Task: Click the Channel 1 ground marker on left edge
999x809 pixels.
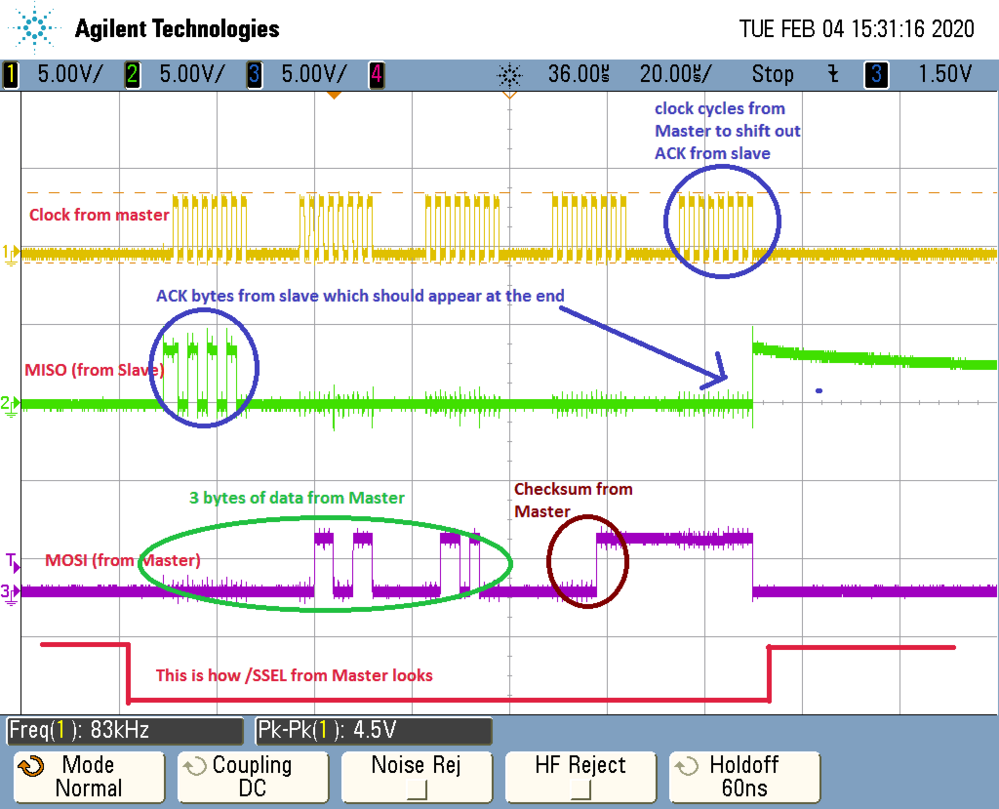Action: pyautogui.click(x=10, y=252)
